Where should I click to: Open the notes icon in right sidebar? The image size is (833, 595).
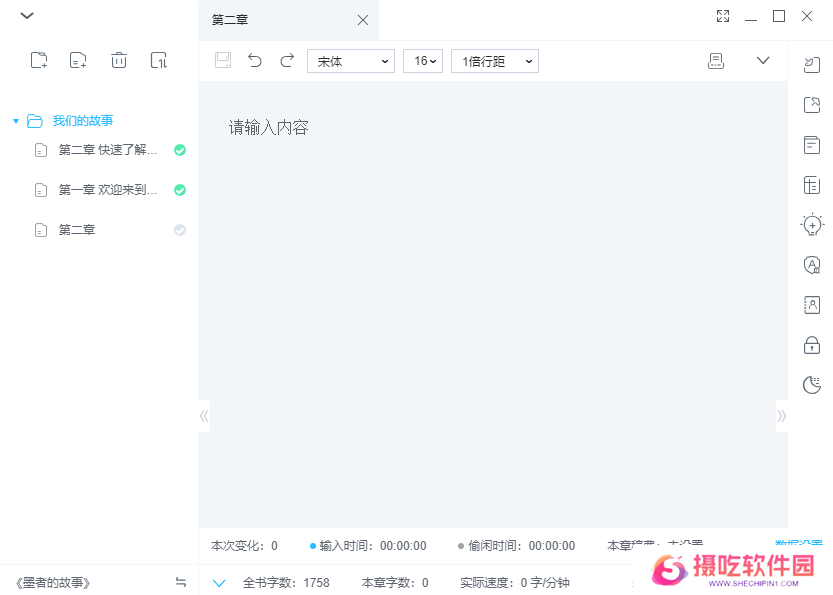click(812, 144)
